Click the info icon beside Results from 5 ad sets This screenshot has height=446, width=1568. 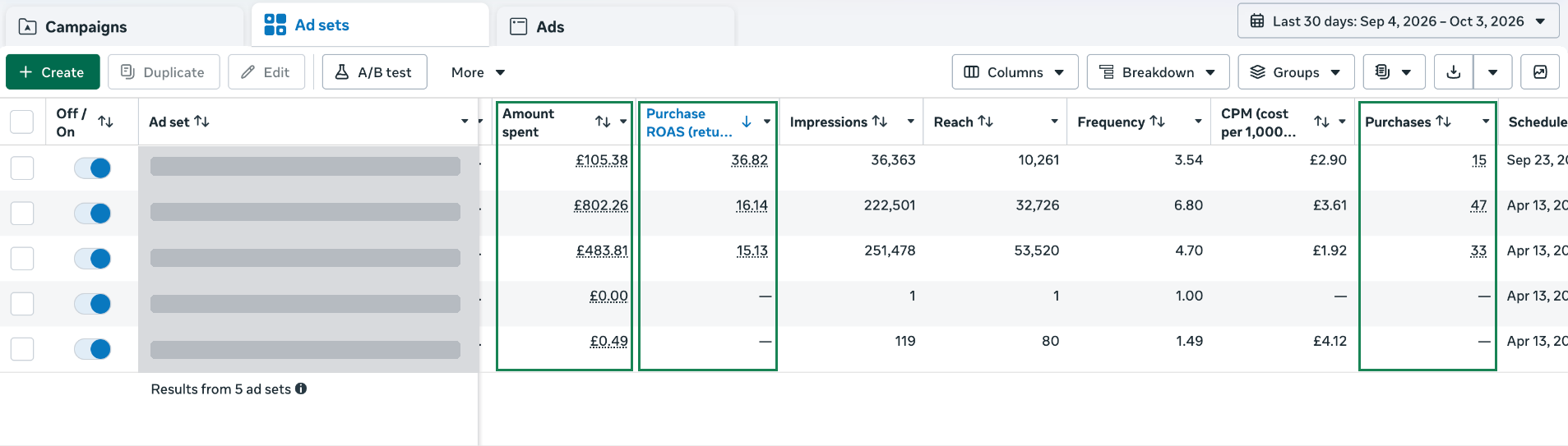(x=301, y=389)
